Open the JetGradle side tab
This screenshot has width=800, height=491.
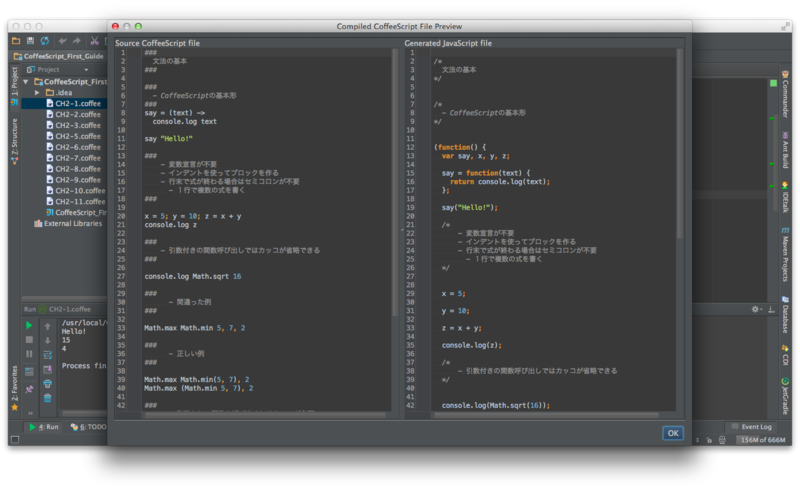785,396
